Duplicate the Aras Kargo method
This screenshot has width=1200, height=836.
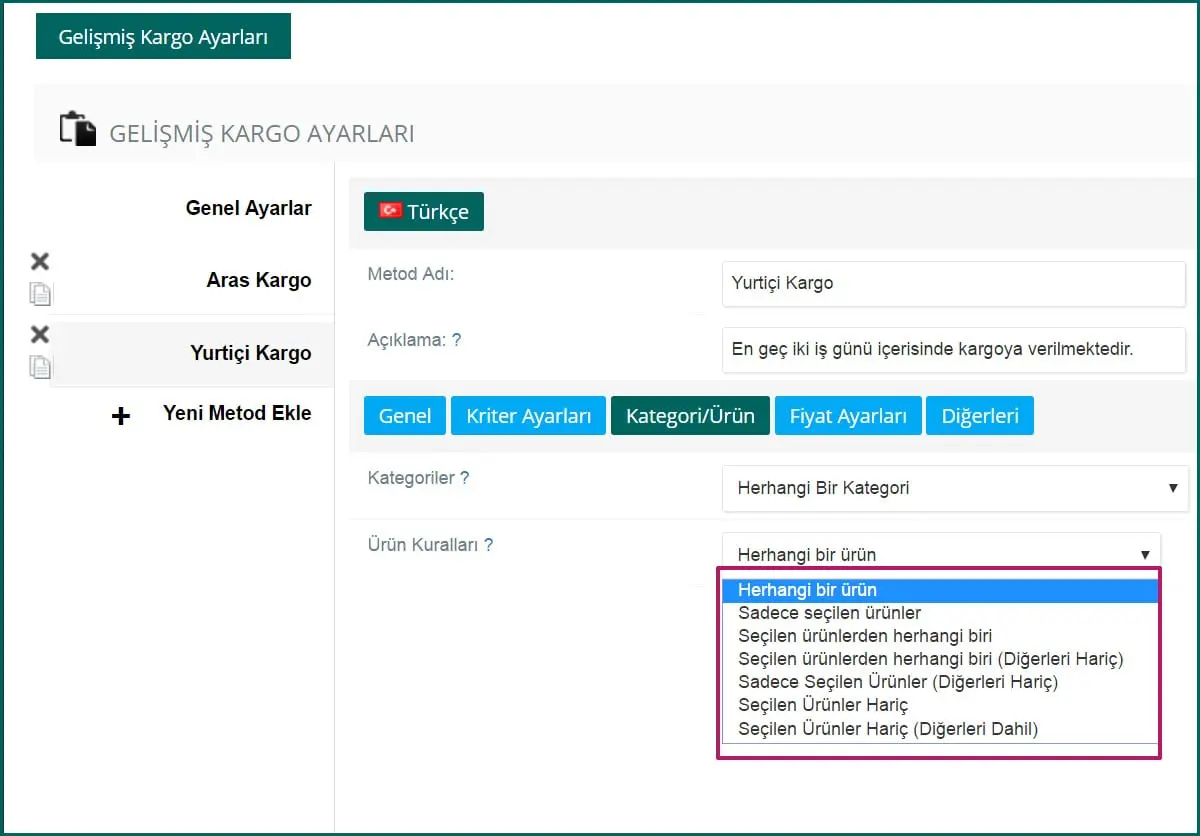(40, 294)
